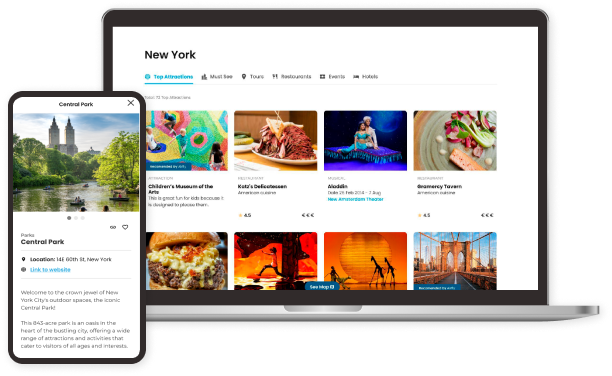This screenshot has height=376, width=612.
Task: Select third carousel dot under Central Park photo
Action: pos(82,218)
